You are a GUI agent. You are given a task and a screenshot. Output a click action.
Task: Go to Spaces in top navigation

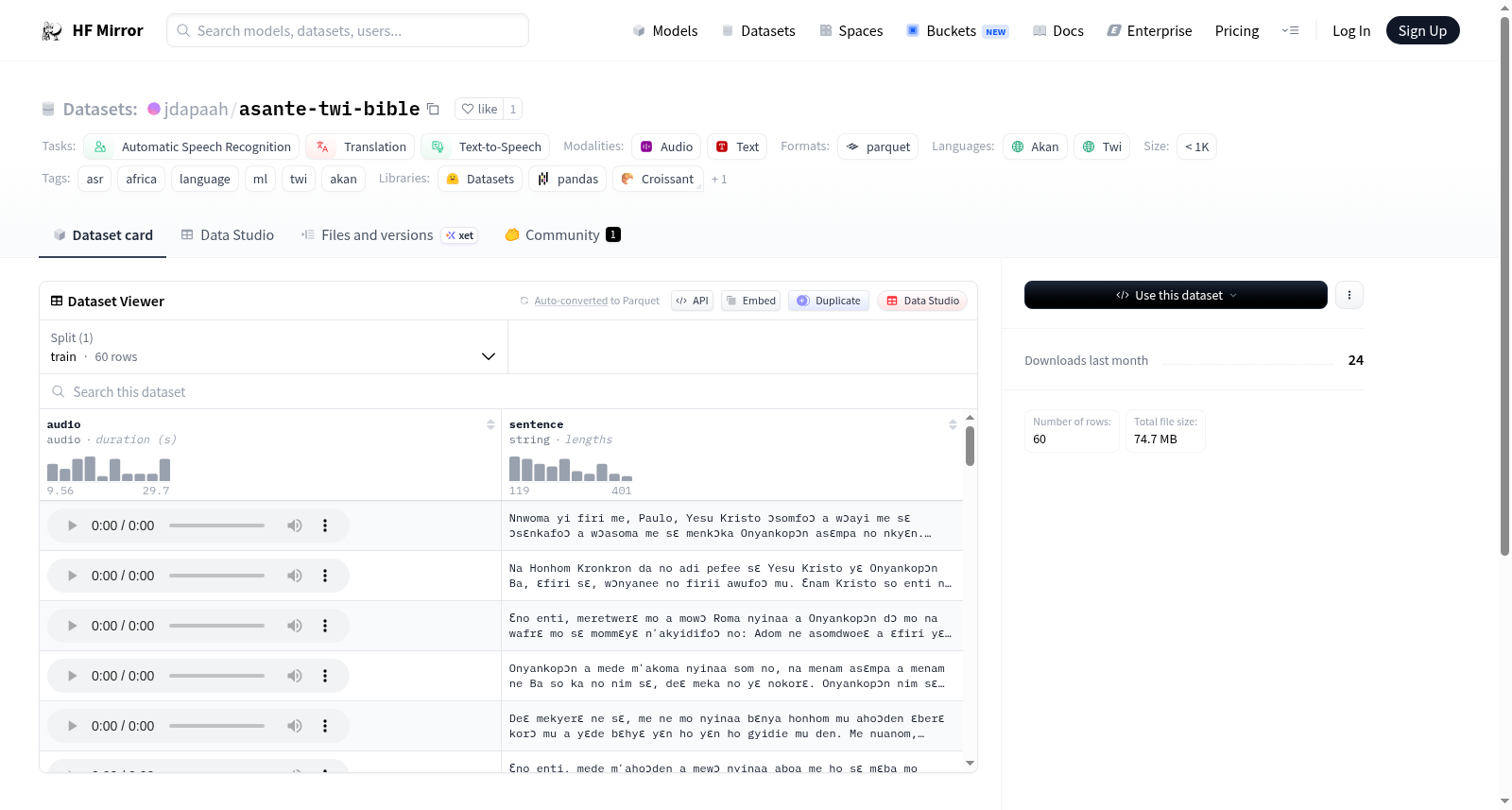(x=850, y=30)
